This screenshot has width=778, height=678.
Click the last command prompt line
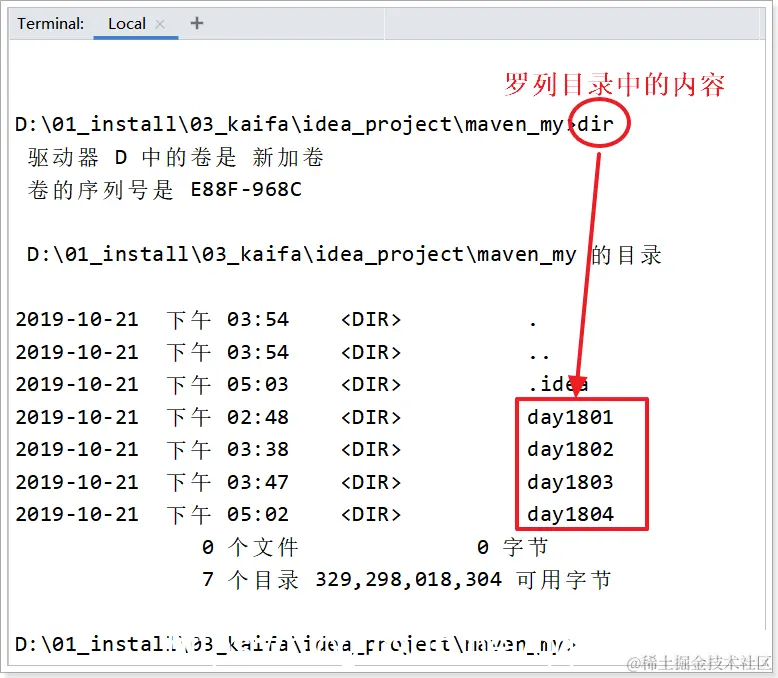[295, 644]
